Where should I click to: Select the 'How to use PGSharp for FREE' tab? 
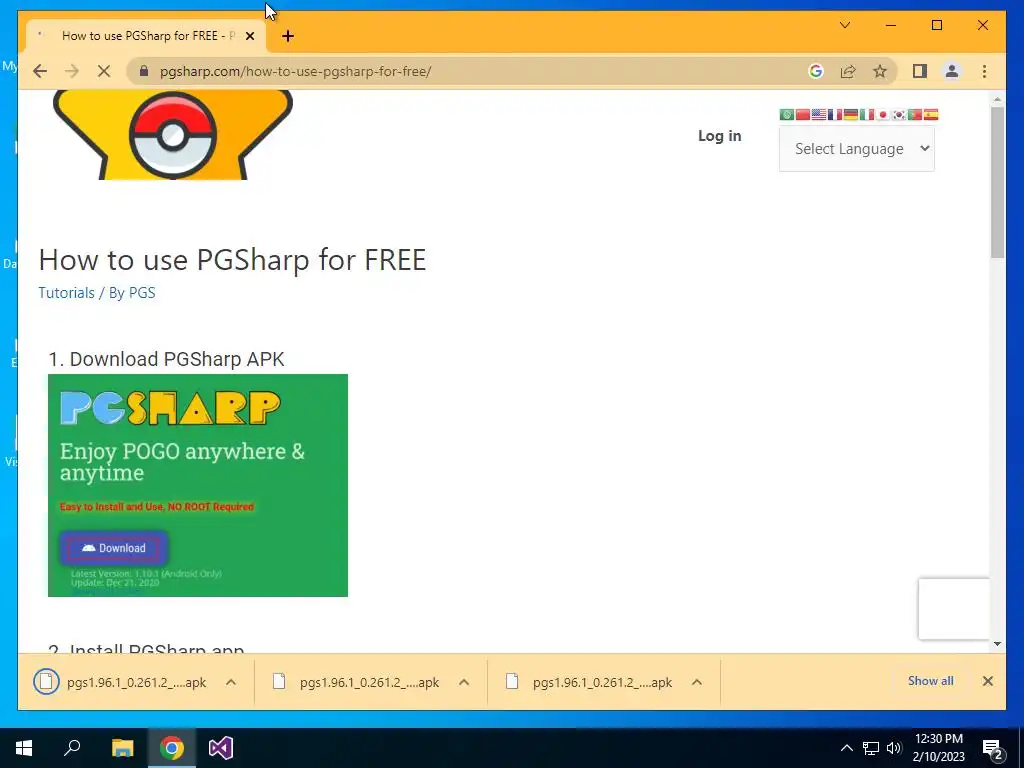[146, 36]
